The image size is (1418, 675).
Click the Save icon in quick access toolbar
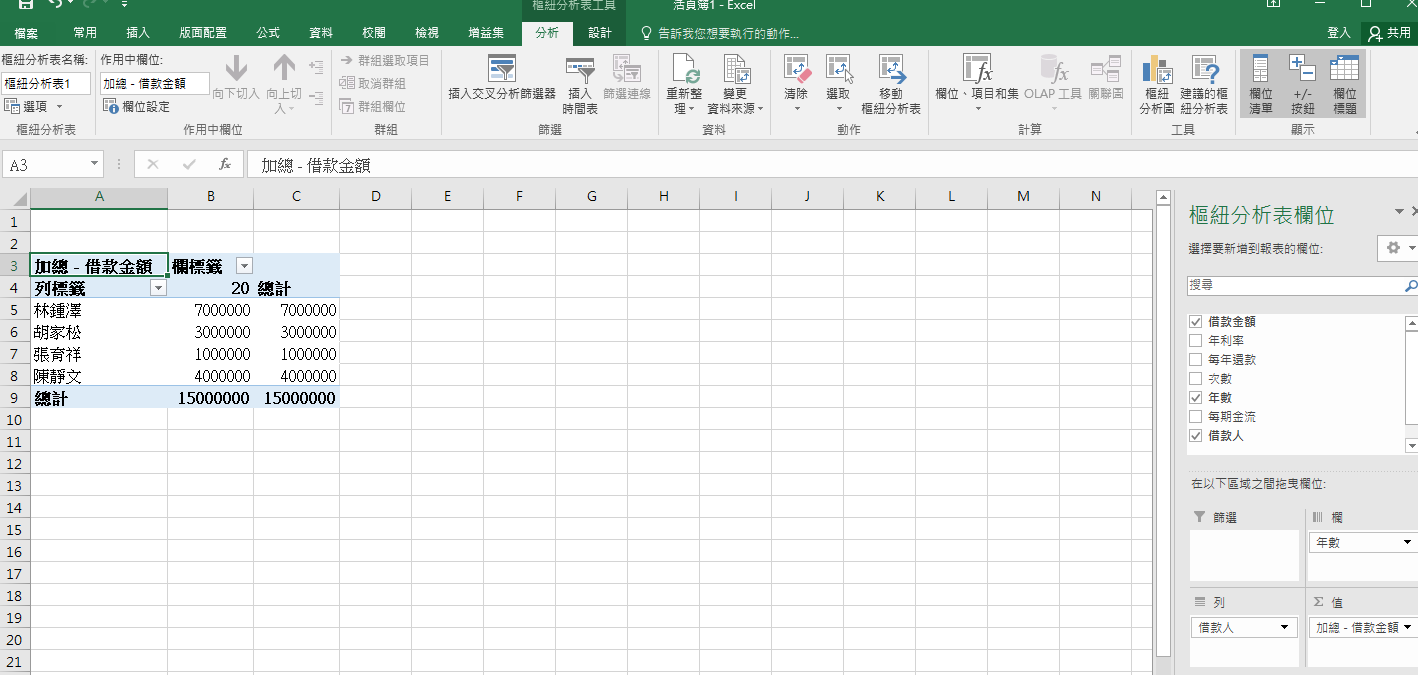click(26, 4)
